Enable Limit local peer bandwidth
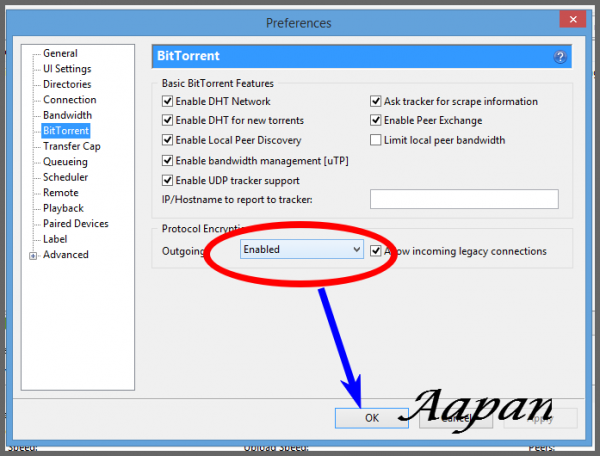The height and width of the screenshot is (456, 600). pos(375,140)
